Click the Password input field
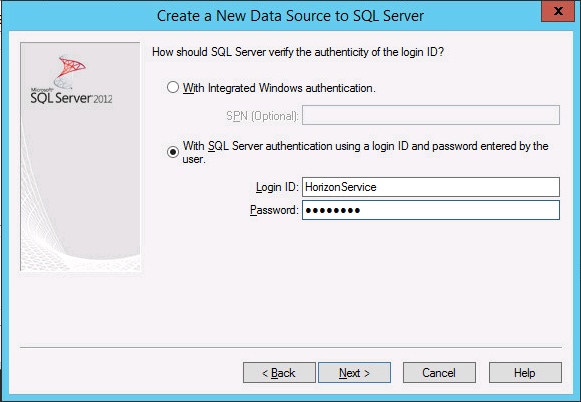The image size is (581, 402). pos(431,210)
